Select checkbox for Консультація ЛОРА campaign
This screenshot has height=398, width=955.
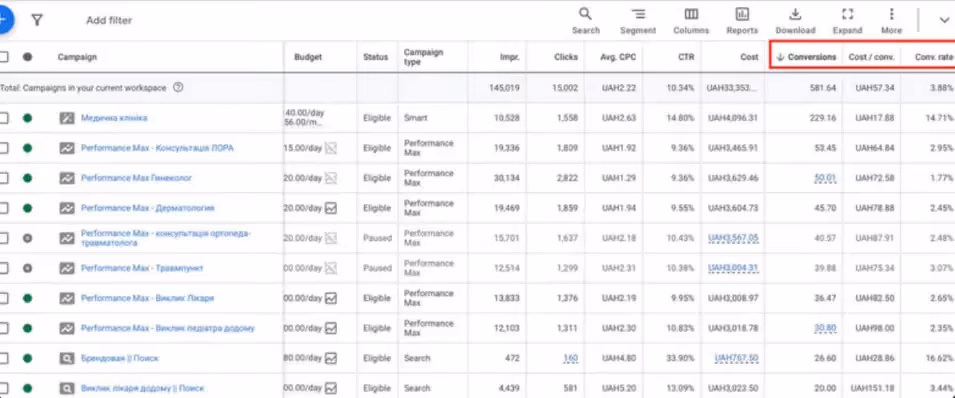pyautogui.click(x=4, y=148)
